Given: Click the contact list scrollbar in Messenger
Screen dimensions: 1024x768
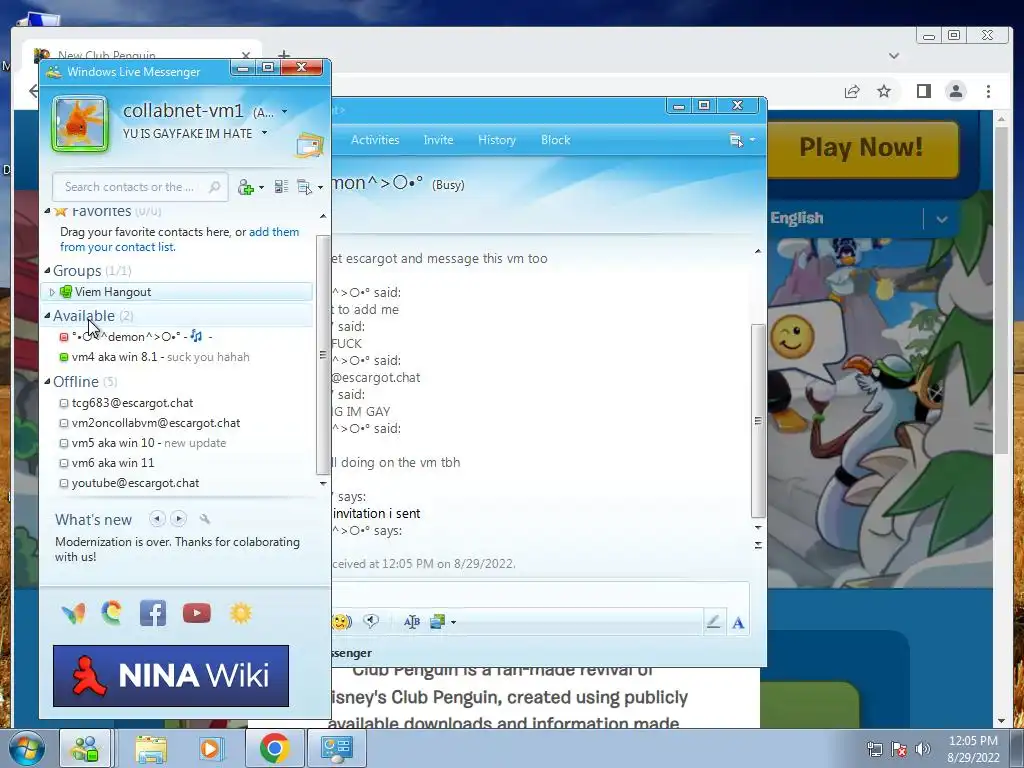Looking at the screenshot, I should (x=322, y=355).
